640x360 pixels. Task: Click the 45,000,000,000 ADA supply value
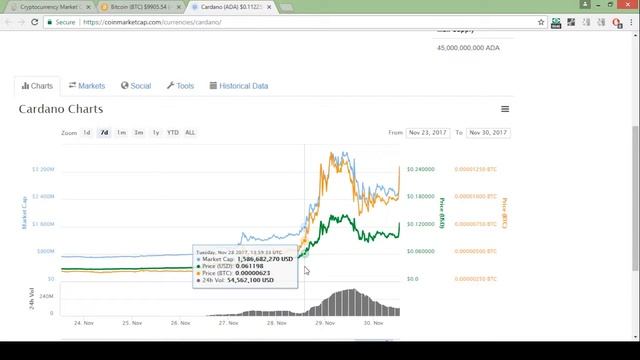click(x=468, y=48)
